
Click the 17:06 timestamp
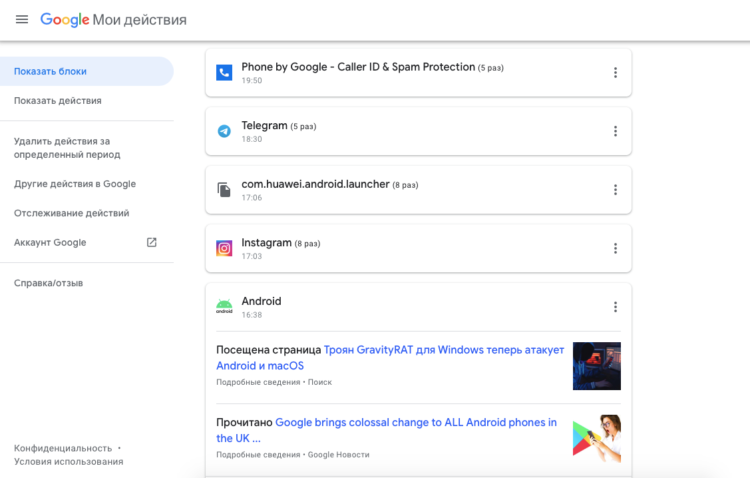252,198
